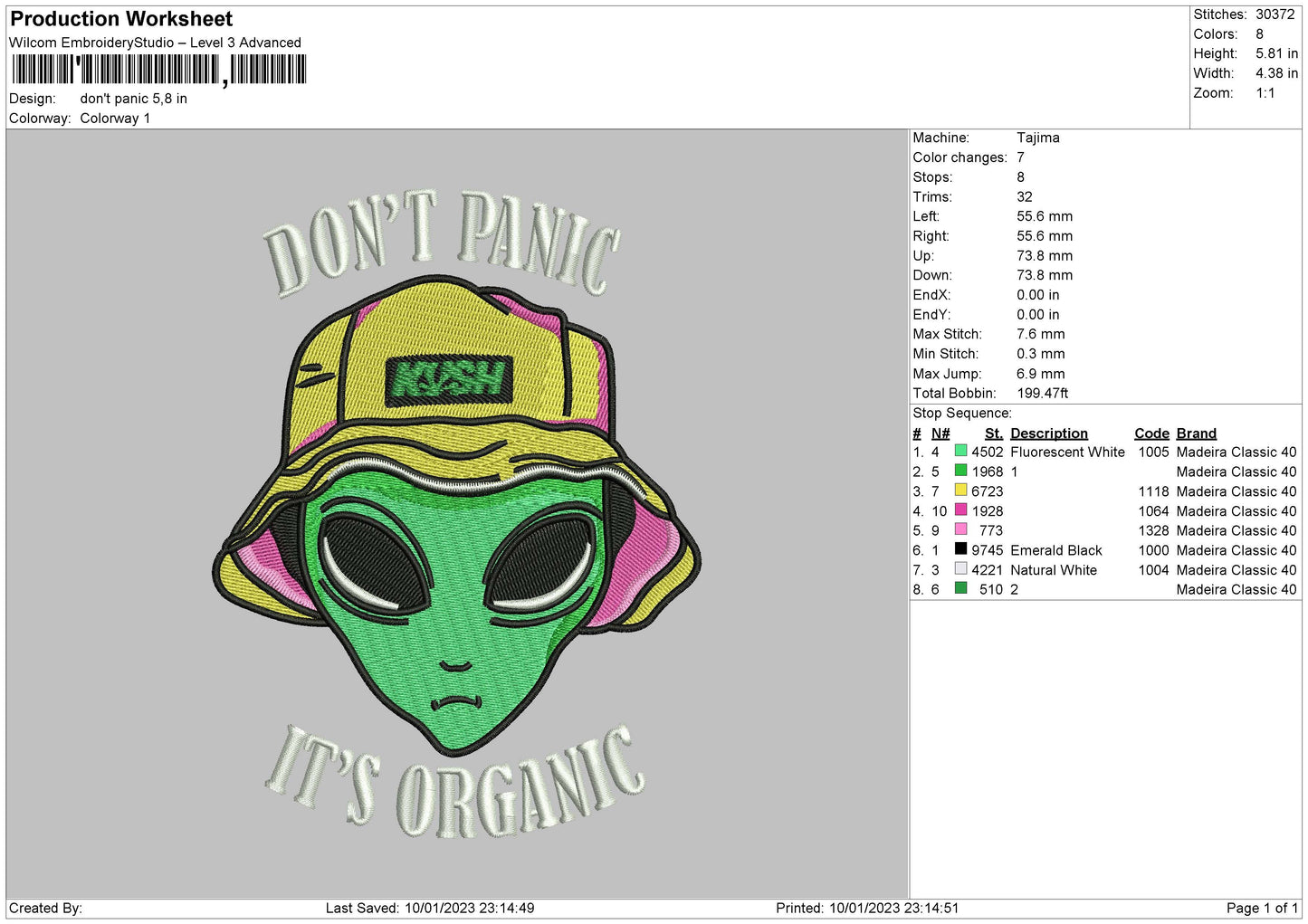Viewport: 1308px width, 924px height.
Task: Click the 'Stop Sequence:' label
Action: click(x=961, y=414)
